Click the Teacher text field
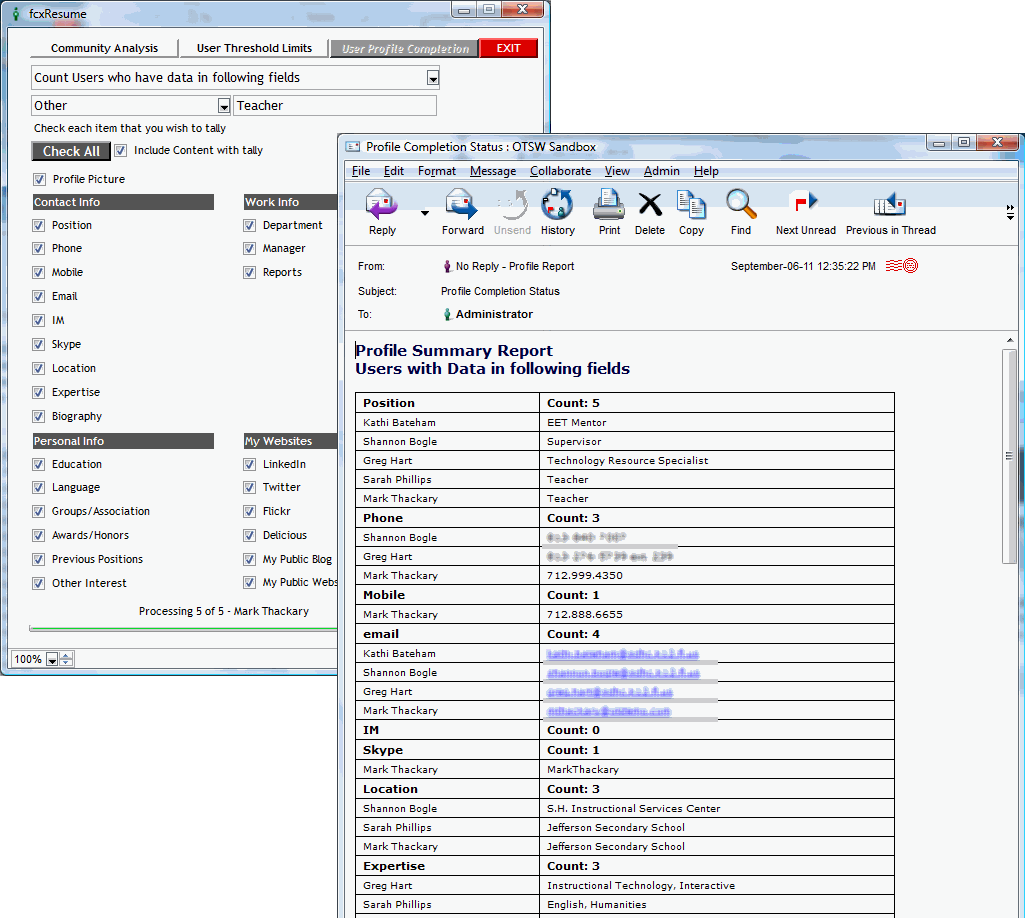This screenshot has width=1025, height=918. (335, 106)
